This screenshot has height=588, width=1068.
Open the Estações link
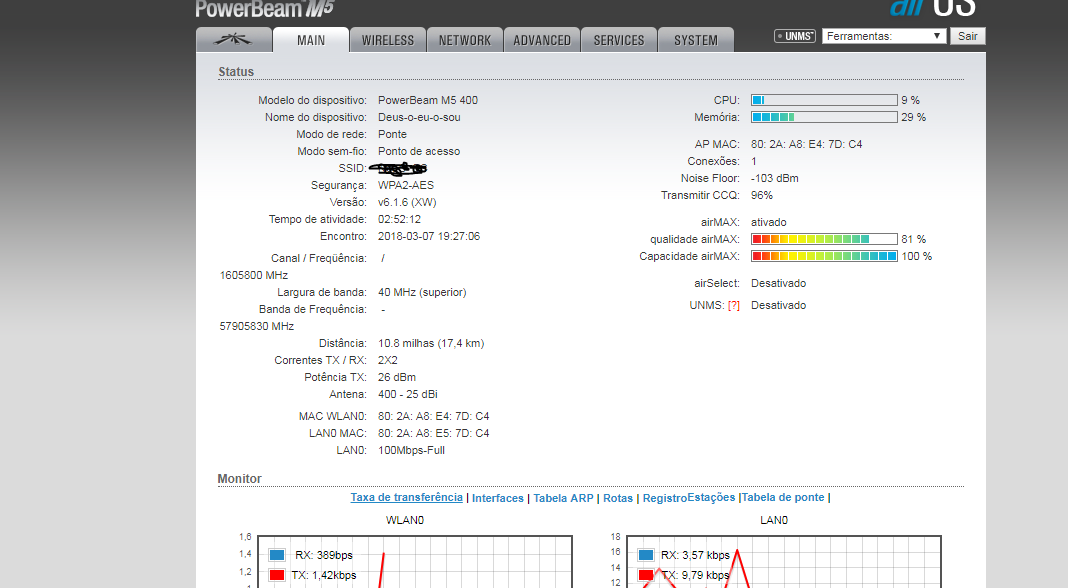tap(711, 497)
